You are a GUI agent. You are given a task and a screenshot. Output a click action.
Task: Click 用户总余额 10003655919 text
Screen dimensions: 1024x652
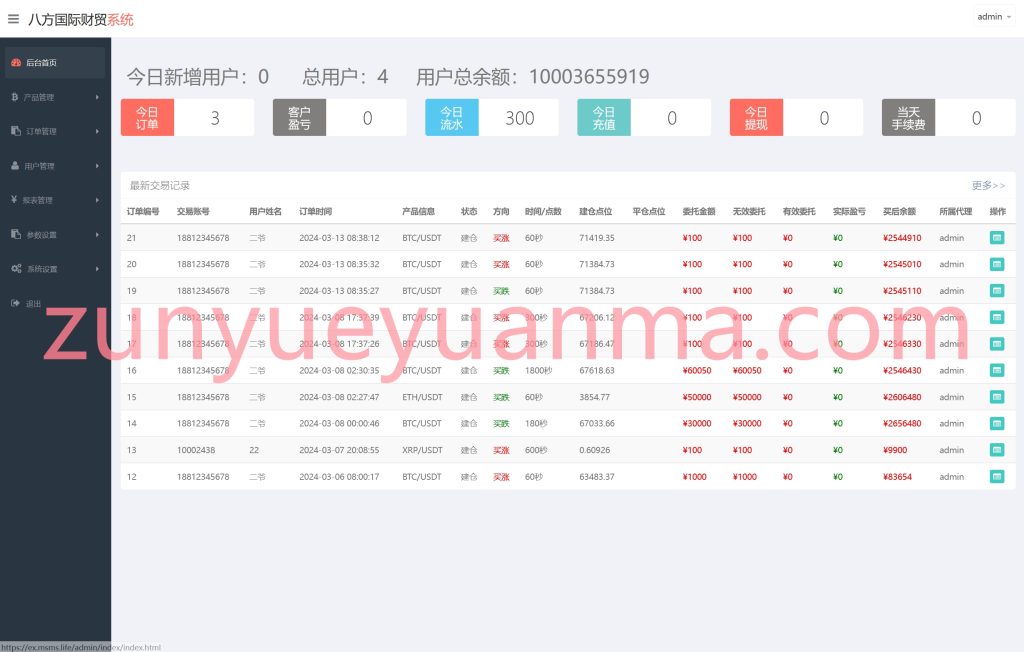533,77
